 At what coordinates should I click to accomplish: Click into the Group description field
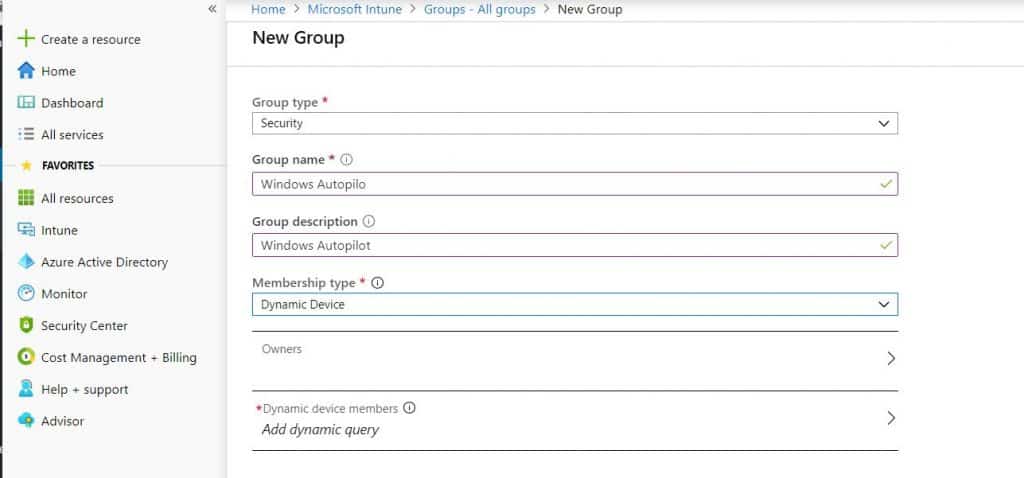pos(575,246)
